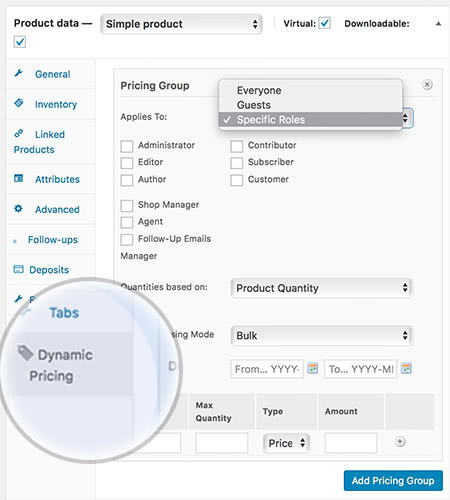Click the General wrench icon
Image resolution: width=450 pixels, height=500 pixels.
pos(19,73)
